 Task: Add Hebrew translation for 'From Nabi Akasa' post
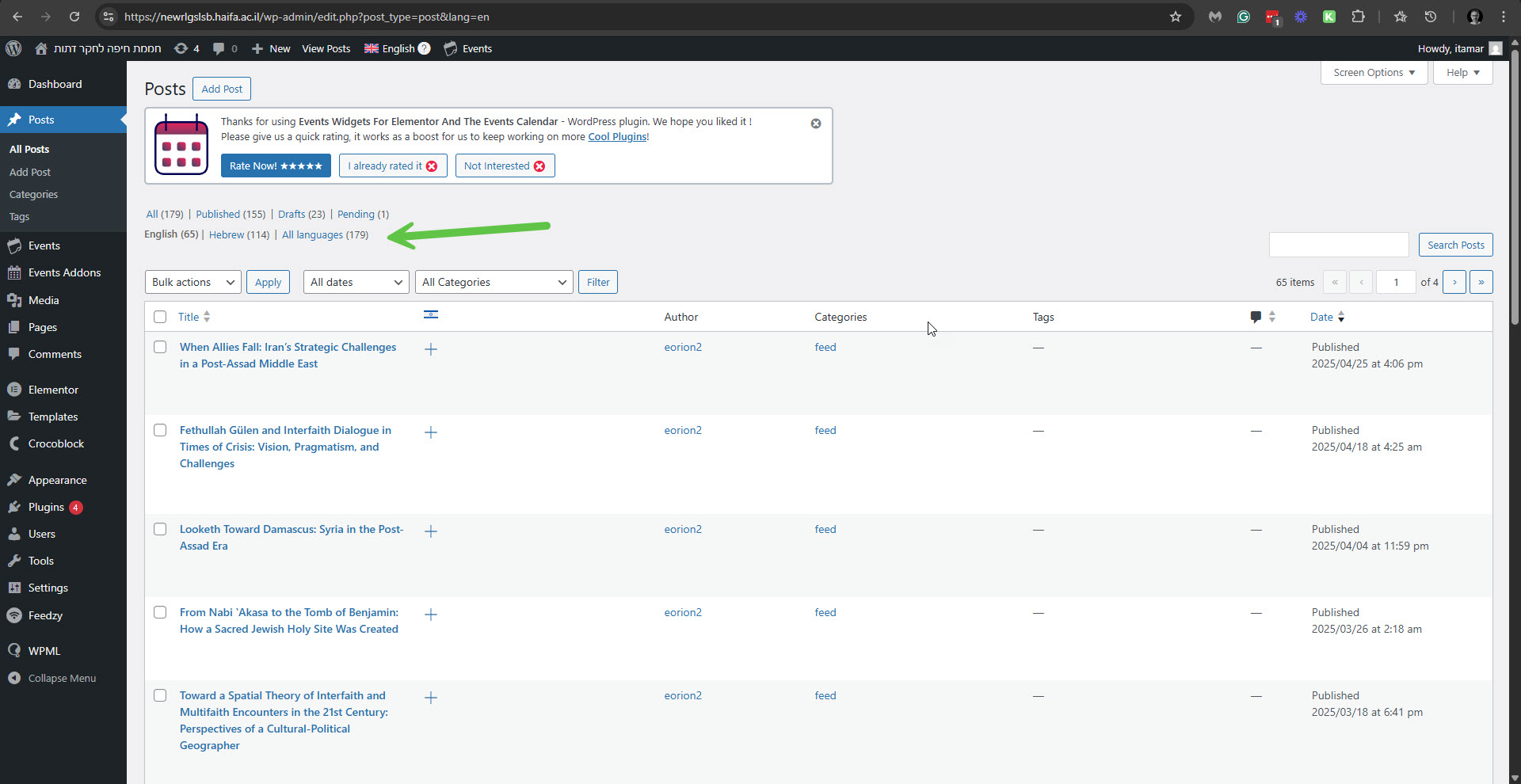coord(431,615)
